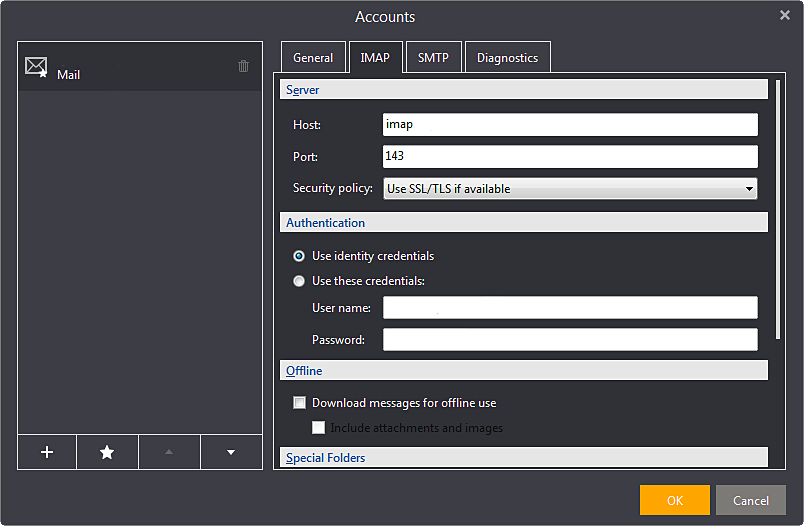Click the move account up arrow

pos(169,452)
